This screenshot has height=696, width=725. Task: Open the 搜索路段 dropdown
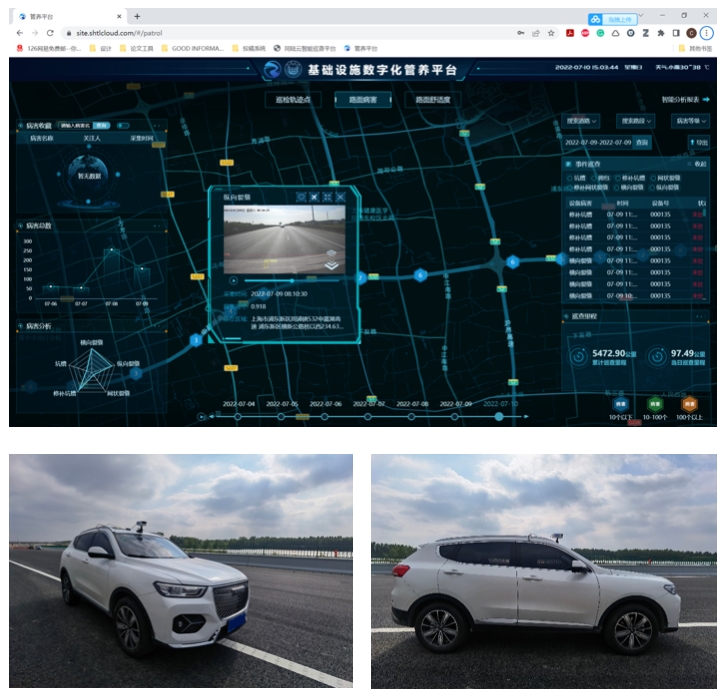tap(636, 121)
